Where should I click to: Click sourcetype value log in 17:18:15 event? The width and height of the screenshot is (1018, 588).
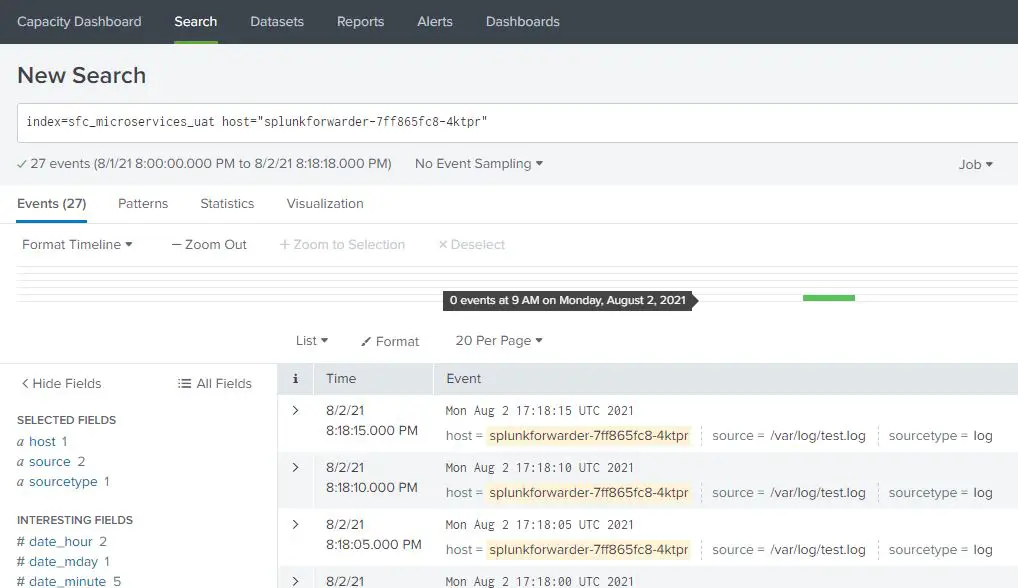(983, 436)
